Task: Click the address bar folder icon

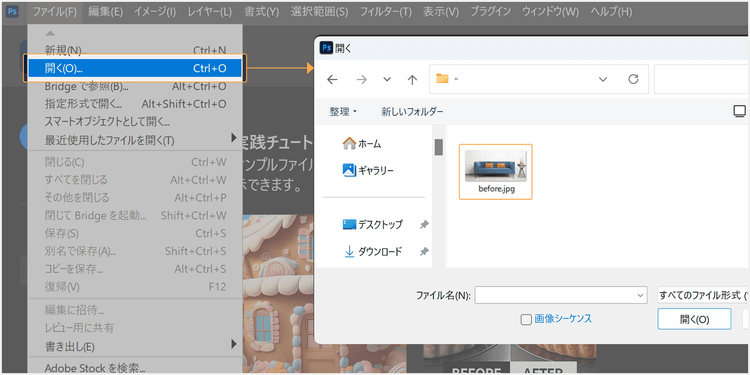Action: pyautogui.click(x=442, y=79)
